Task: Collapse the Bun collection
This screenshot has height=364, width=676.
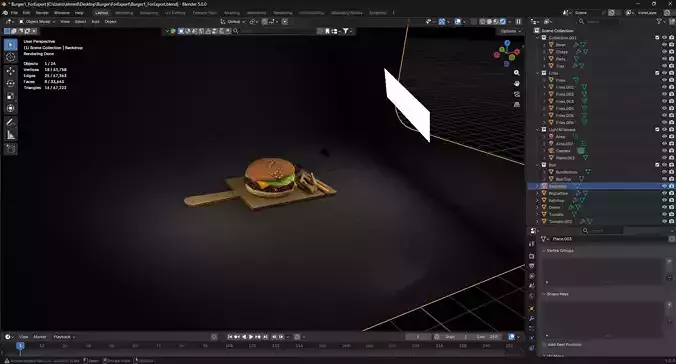Action: coord(538,165)
